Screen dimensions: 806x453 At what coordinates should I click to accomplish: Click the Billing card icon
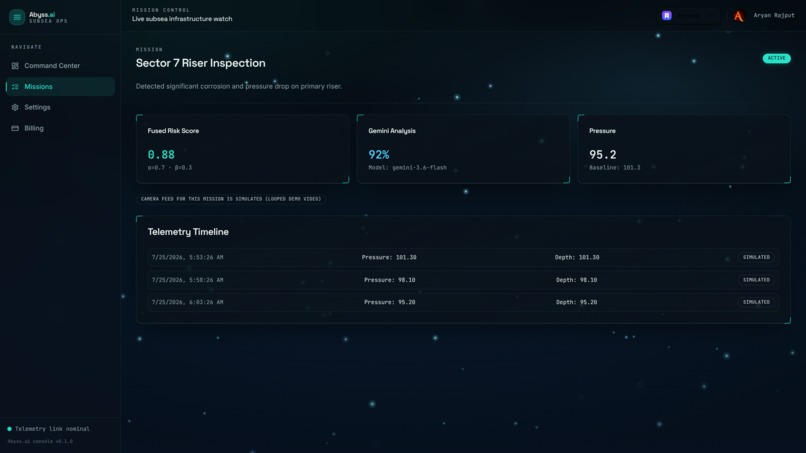[x=15, y=129]
